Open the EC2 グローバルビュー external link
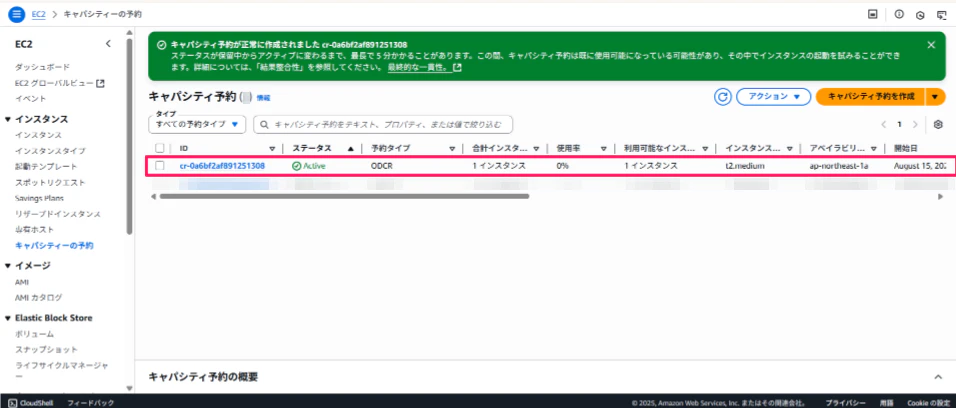This screenshot has width=956, height=408. pyautogui.click(x=60, y=82)
